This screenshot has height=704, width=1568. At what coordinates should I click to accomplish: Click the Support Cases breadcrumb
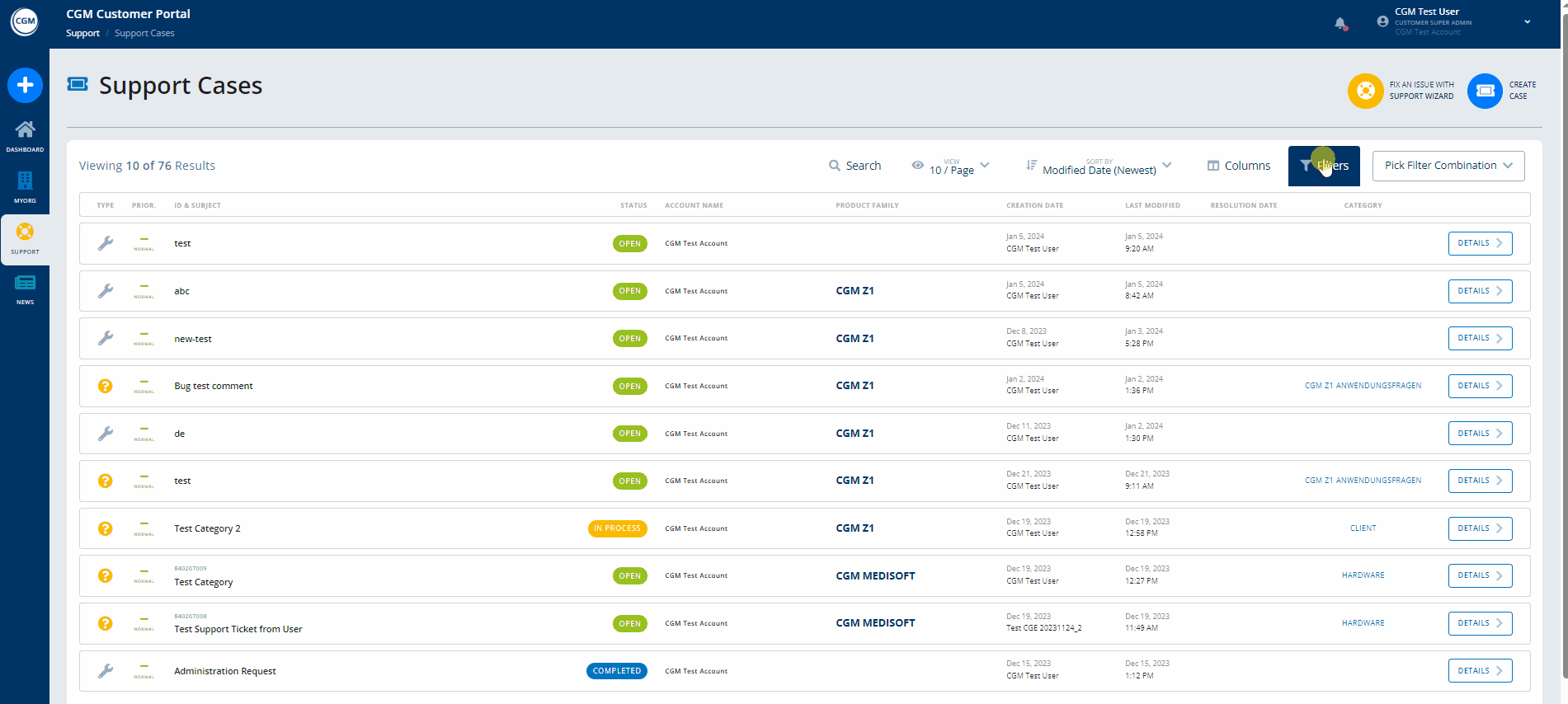[x=144, y=33]
